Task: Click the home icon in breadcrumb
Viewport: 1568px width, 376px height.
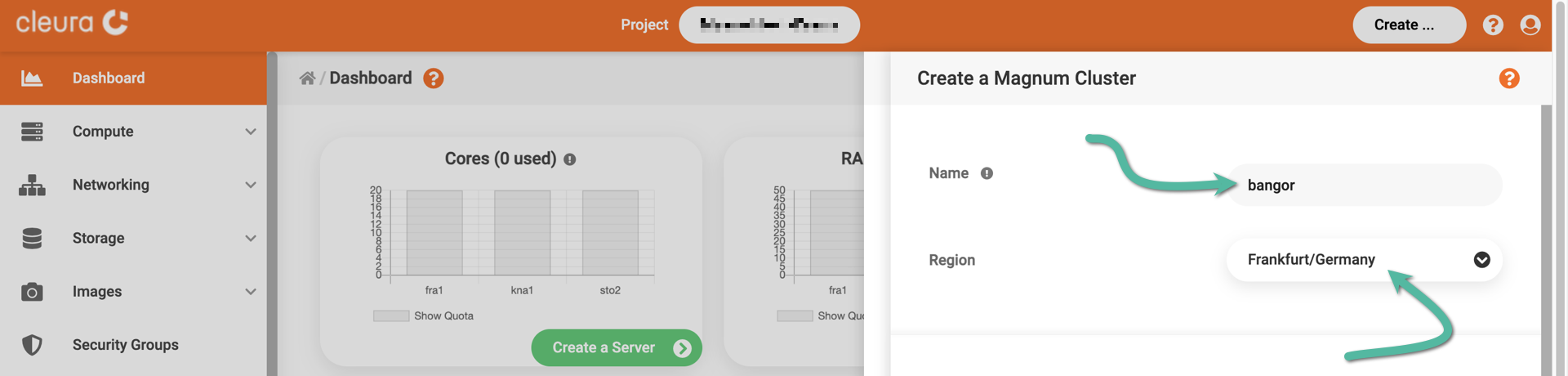Action: coord(307,78)
